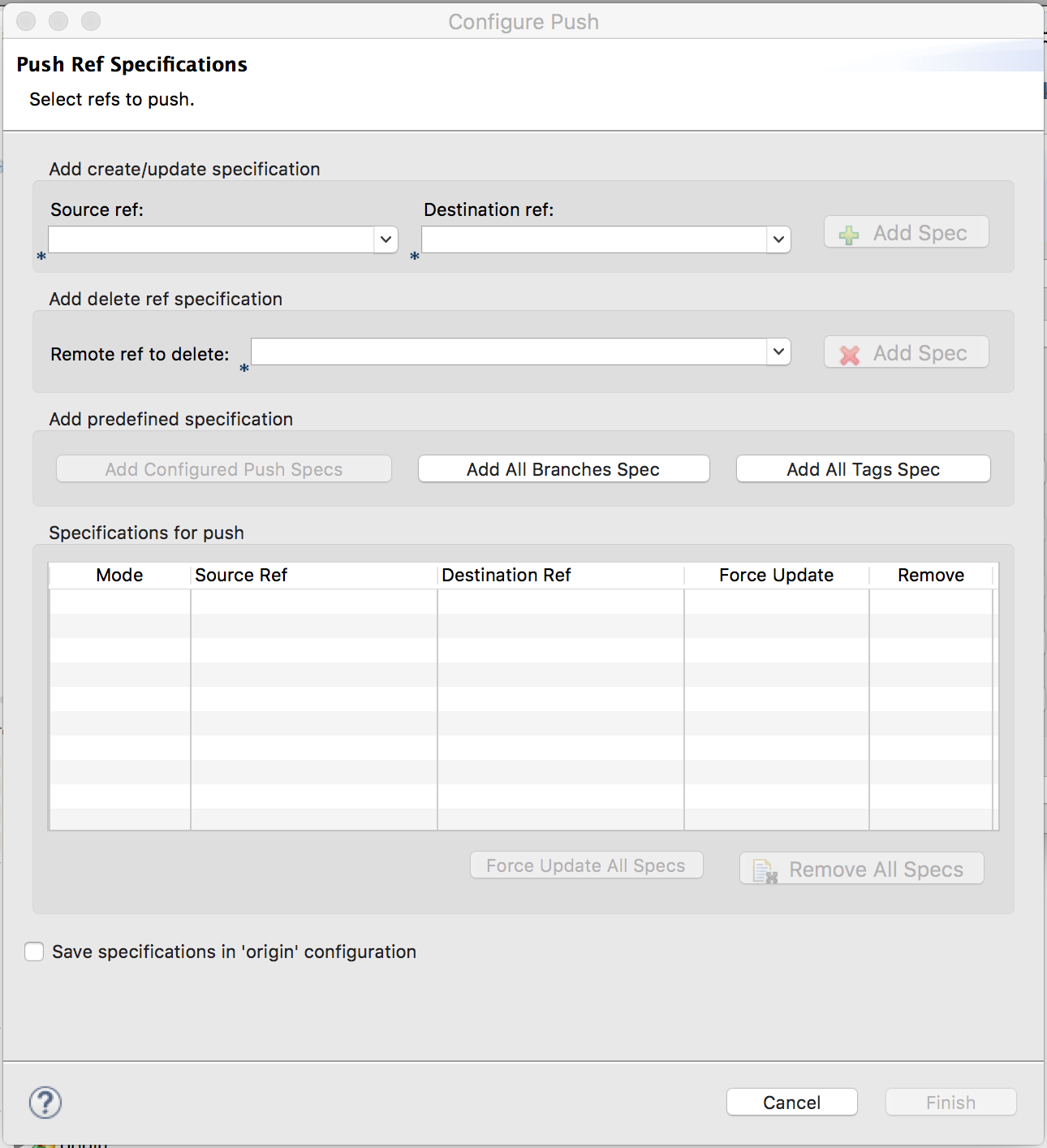Viewport: 1047px width, 1148px height.
Task: Click the red X Add Spec button
Action: [907, 352]
